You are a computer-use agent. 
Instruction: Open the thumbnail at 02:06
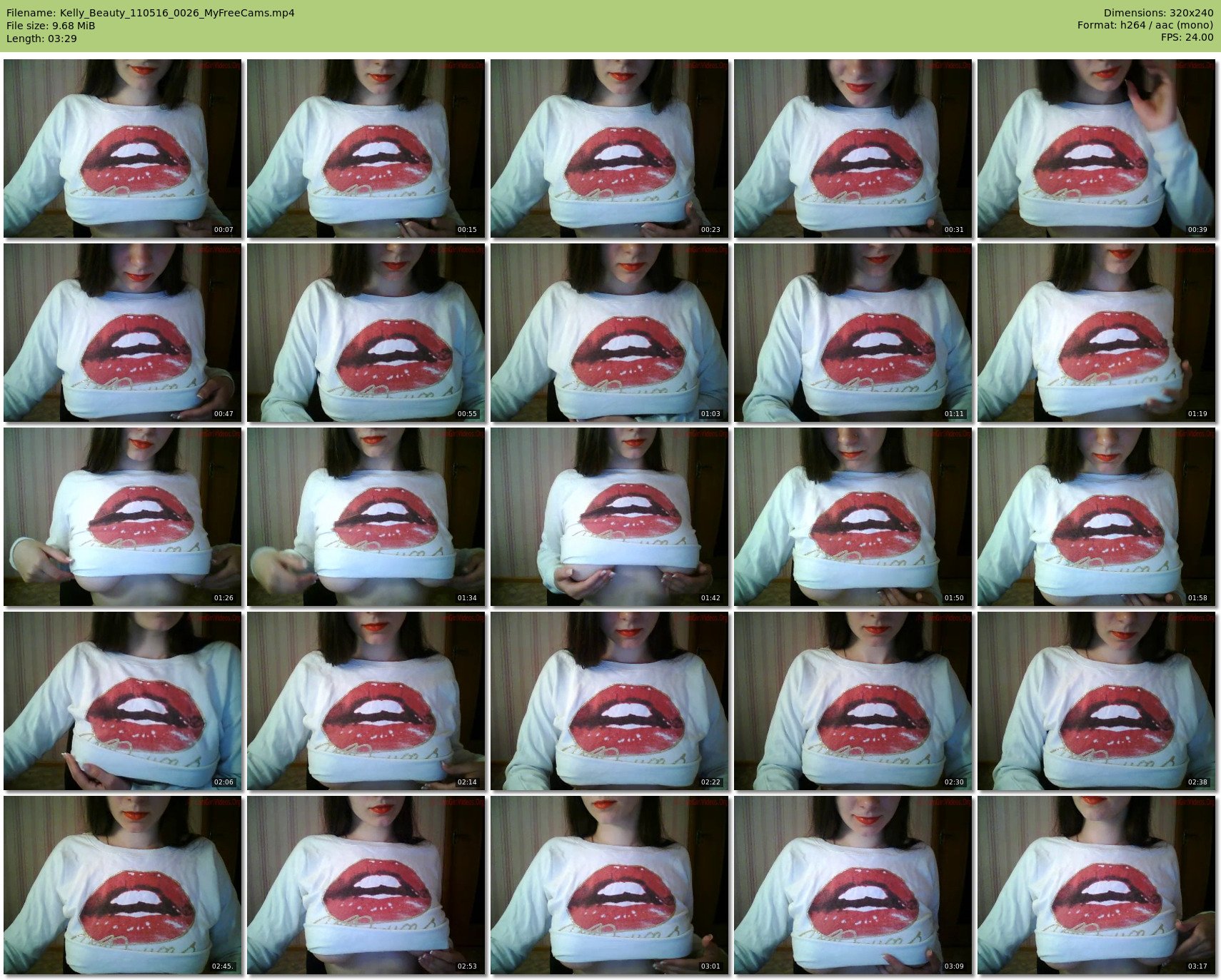tap(123, 700)
